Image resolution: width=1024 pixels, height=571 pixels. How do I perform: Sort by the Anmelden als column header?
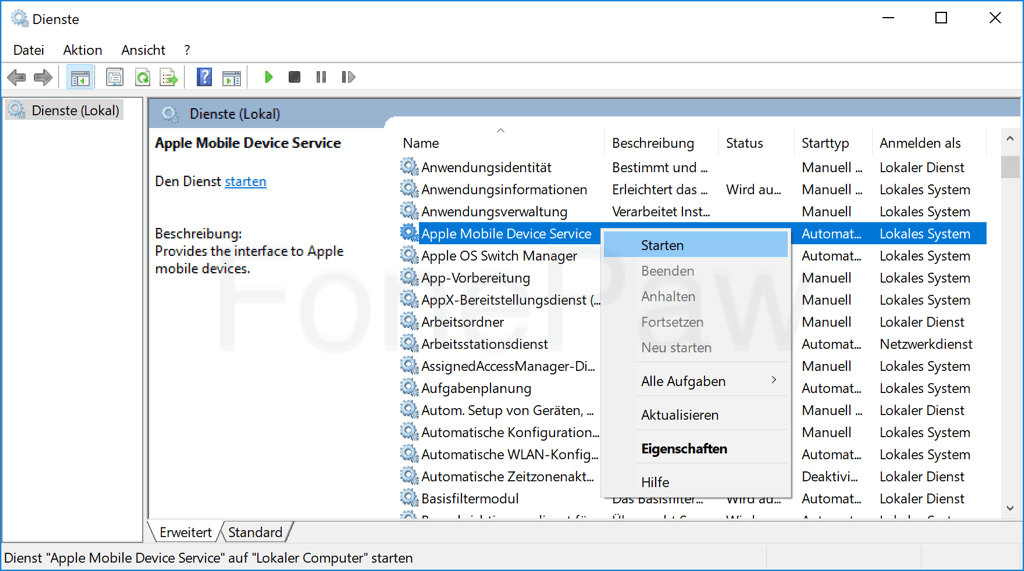click(x=929, y=143)
